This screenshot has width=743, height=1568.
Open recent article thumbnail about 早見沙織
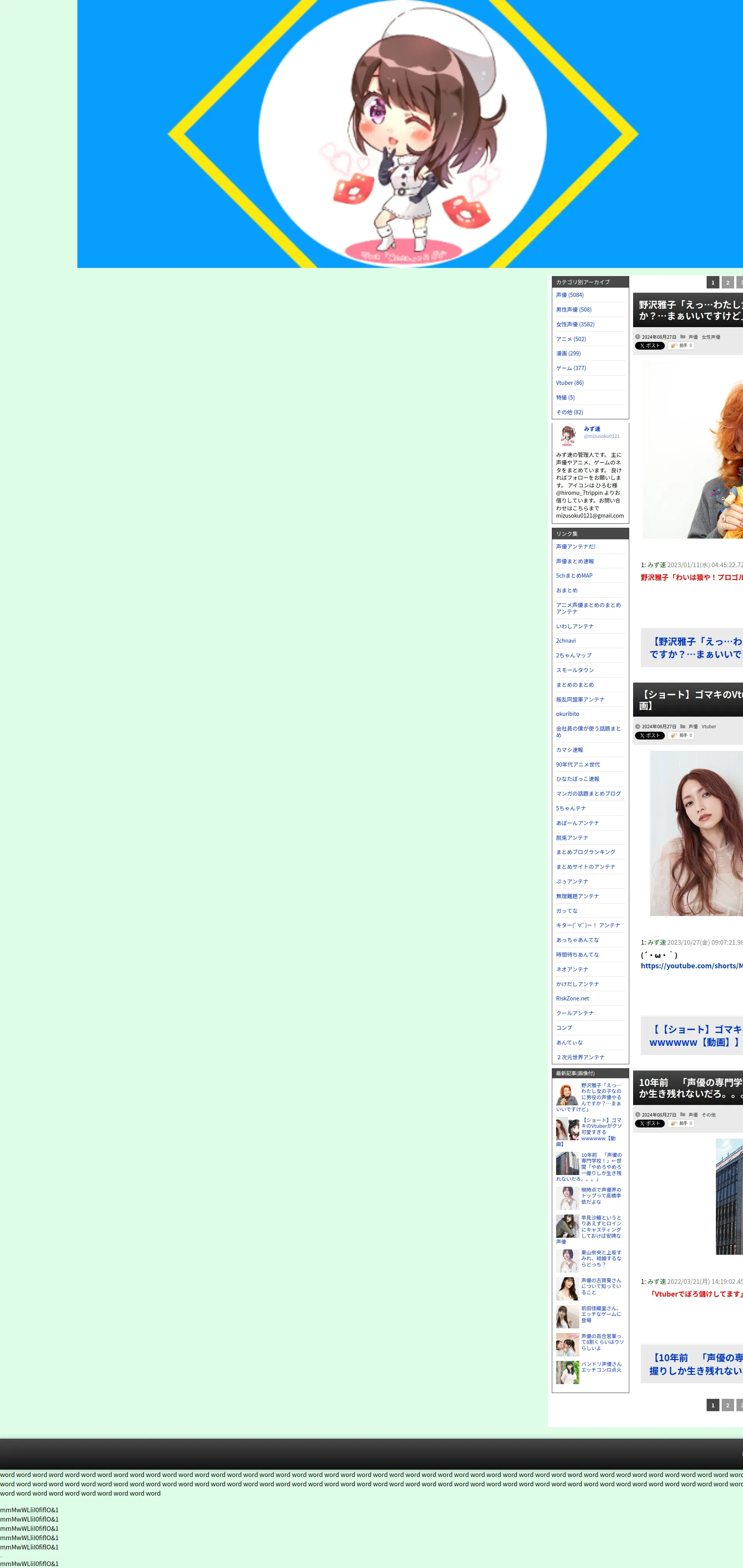567,1226
